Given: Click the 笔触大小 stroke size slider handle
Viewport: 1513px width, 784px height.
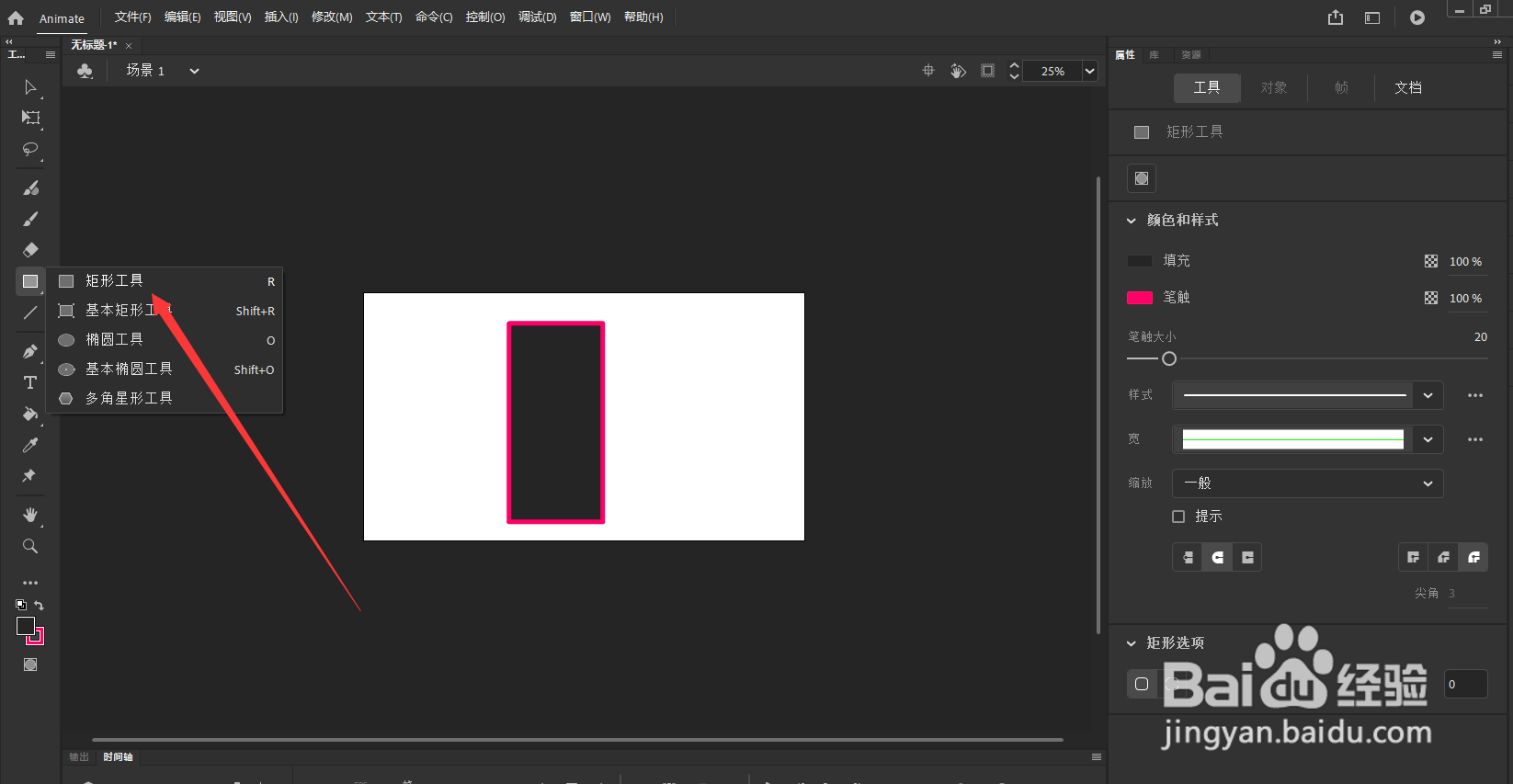Looking at the screenshot, I should [x=1169, y=359].
